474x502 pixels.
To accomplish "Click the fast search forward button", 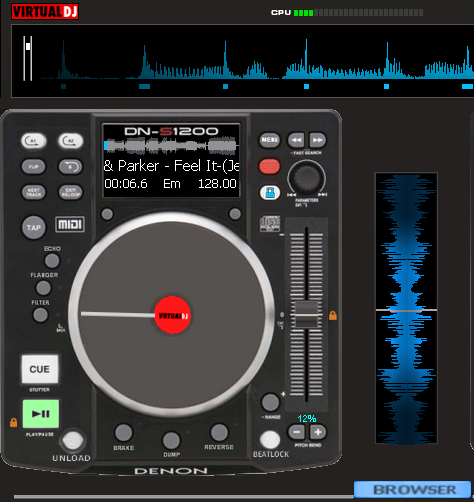I will tap(317, 140).
